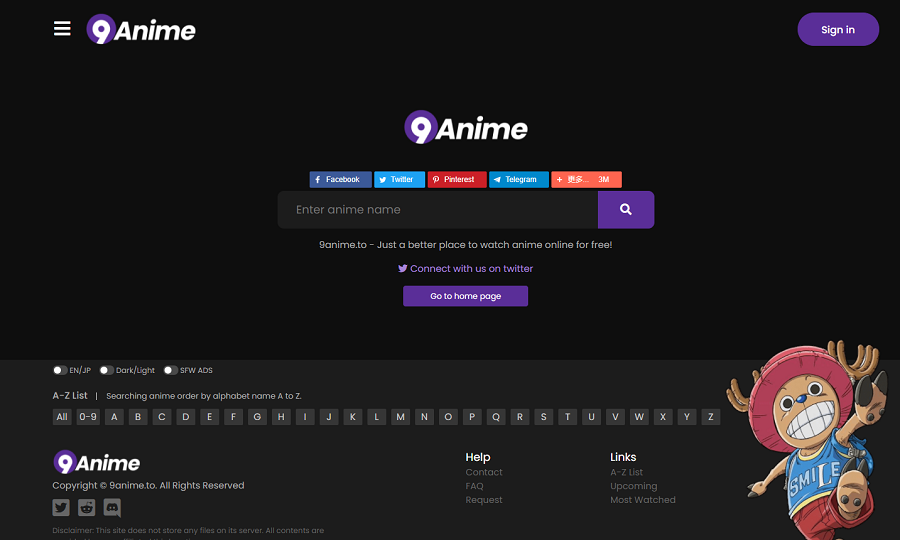The image size is (900, 540).
Task: Select letter F in the A-Z list
Action: click(233, 417)
